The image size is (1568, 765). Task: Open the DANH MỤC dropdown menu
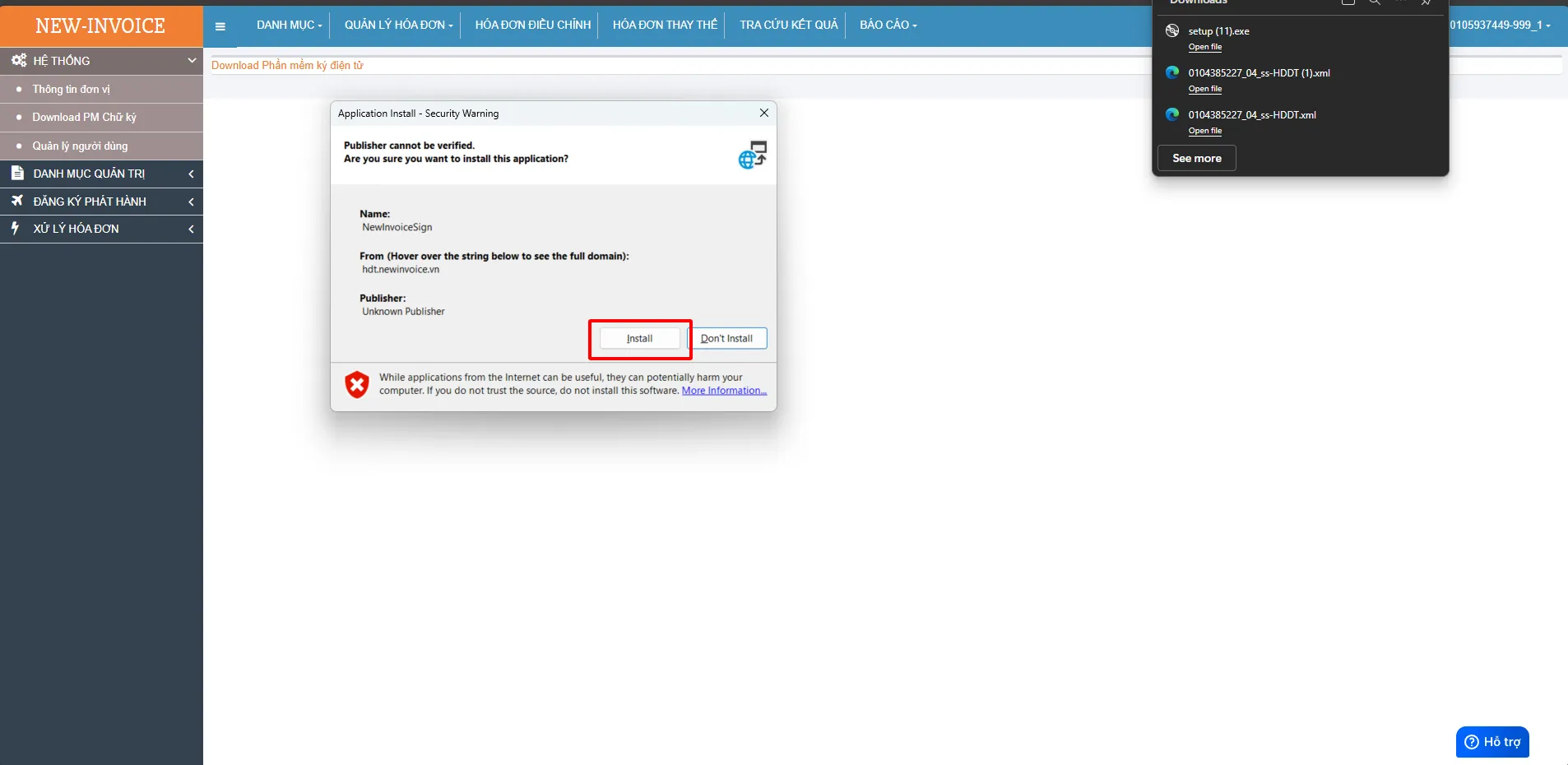click(289, 25)
